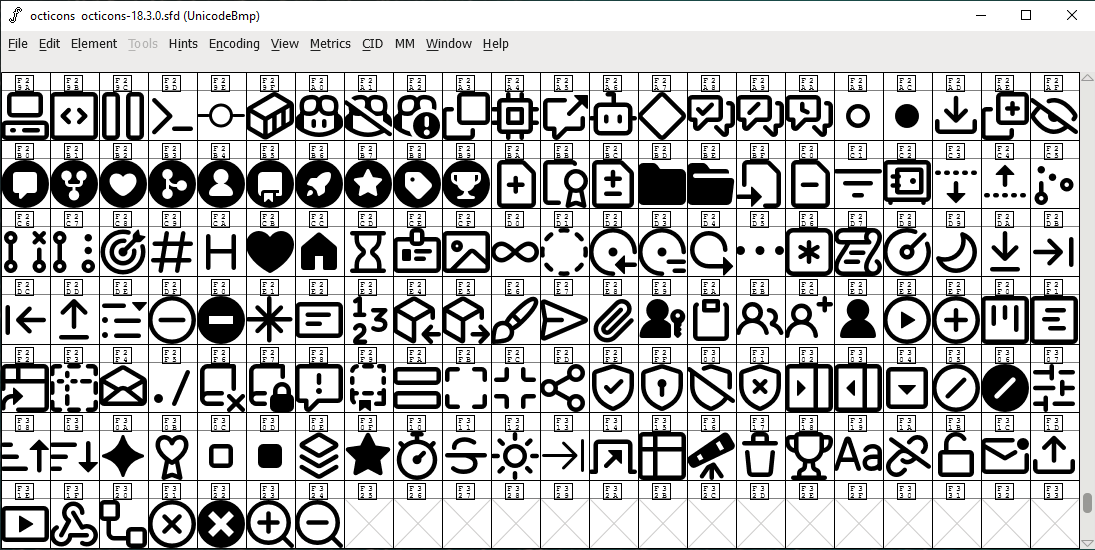Select the sliders glyph
Image resolution: width=1095 pixels, height=550 pixels.
[1054, 388]
